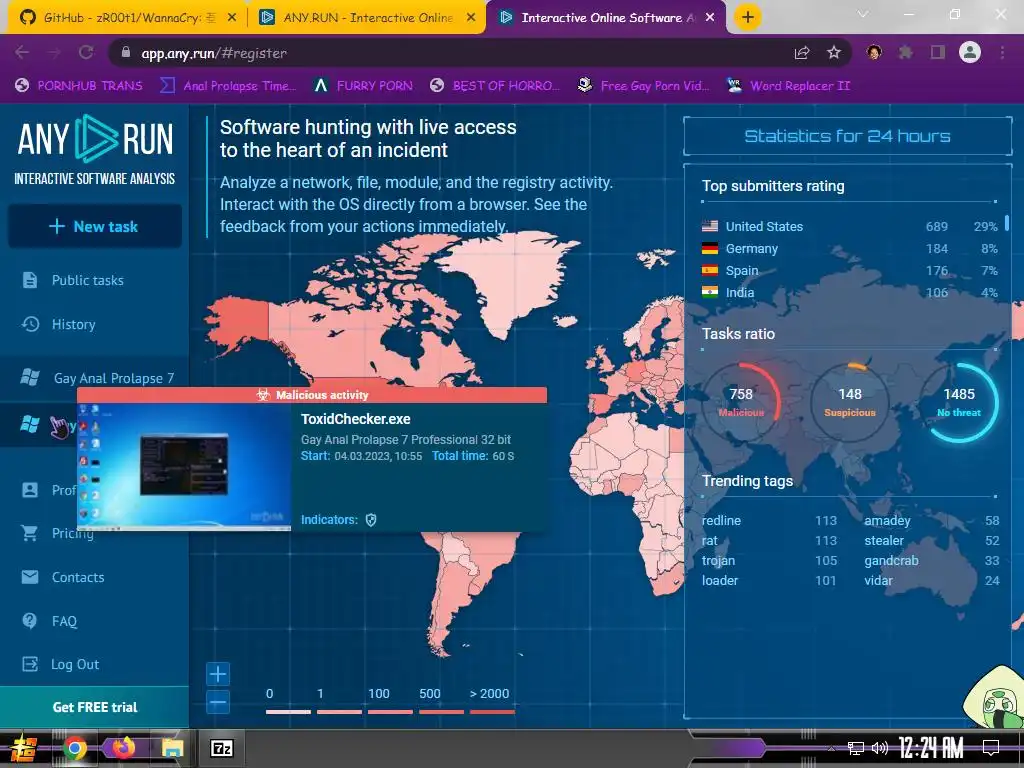
Task: Open History in sidebar
Action: tap(73, 324)
